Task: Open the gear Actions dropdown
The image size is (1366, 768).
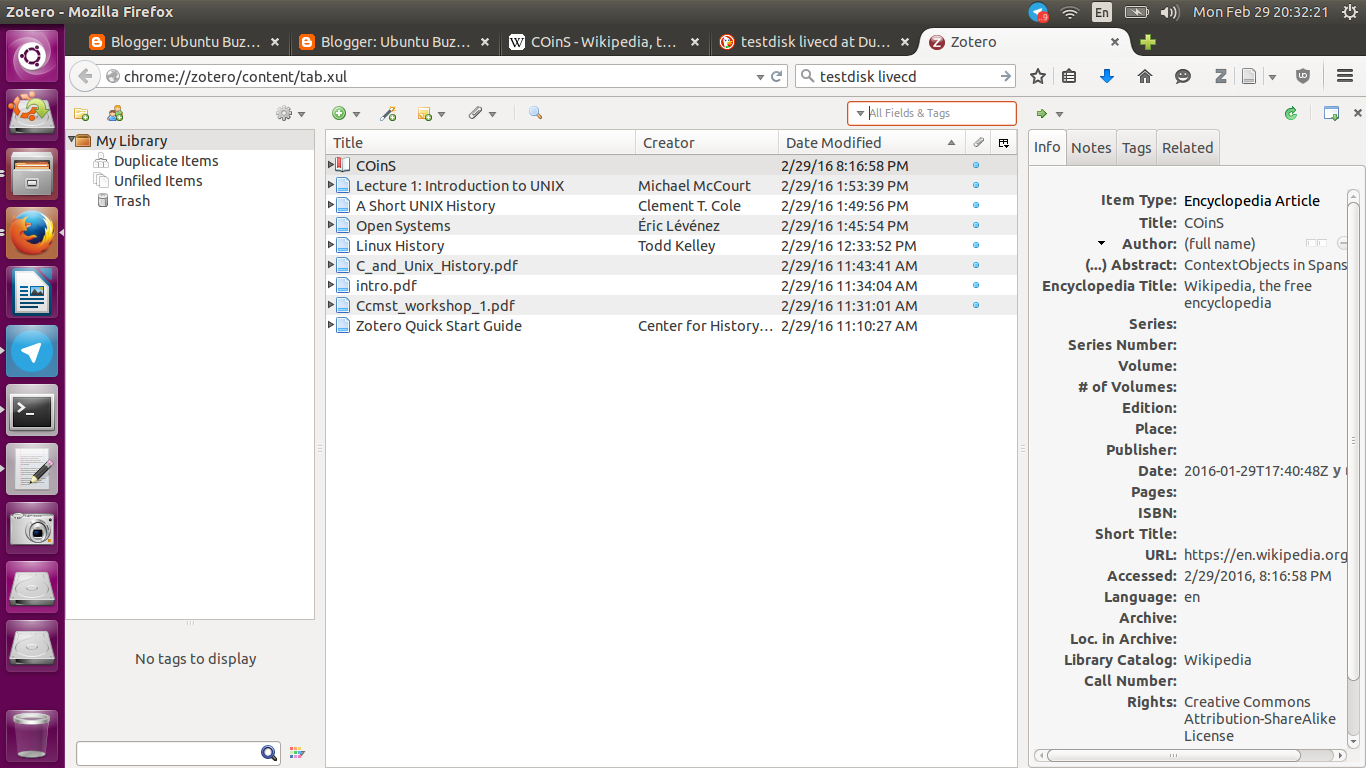Action: 283,113
